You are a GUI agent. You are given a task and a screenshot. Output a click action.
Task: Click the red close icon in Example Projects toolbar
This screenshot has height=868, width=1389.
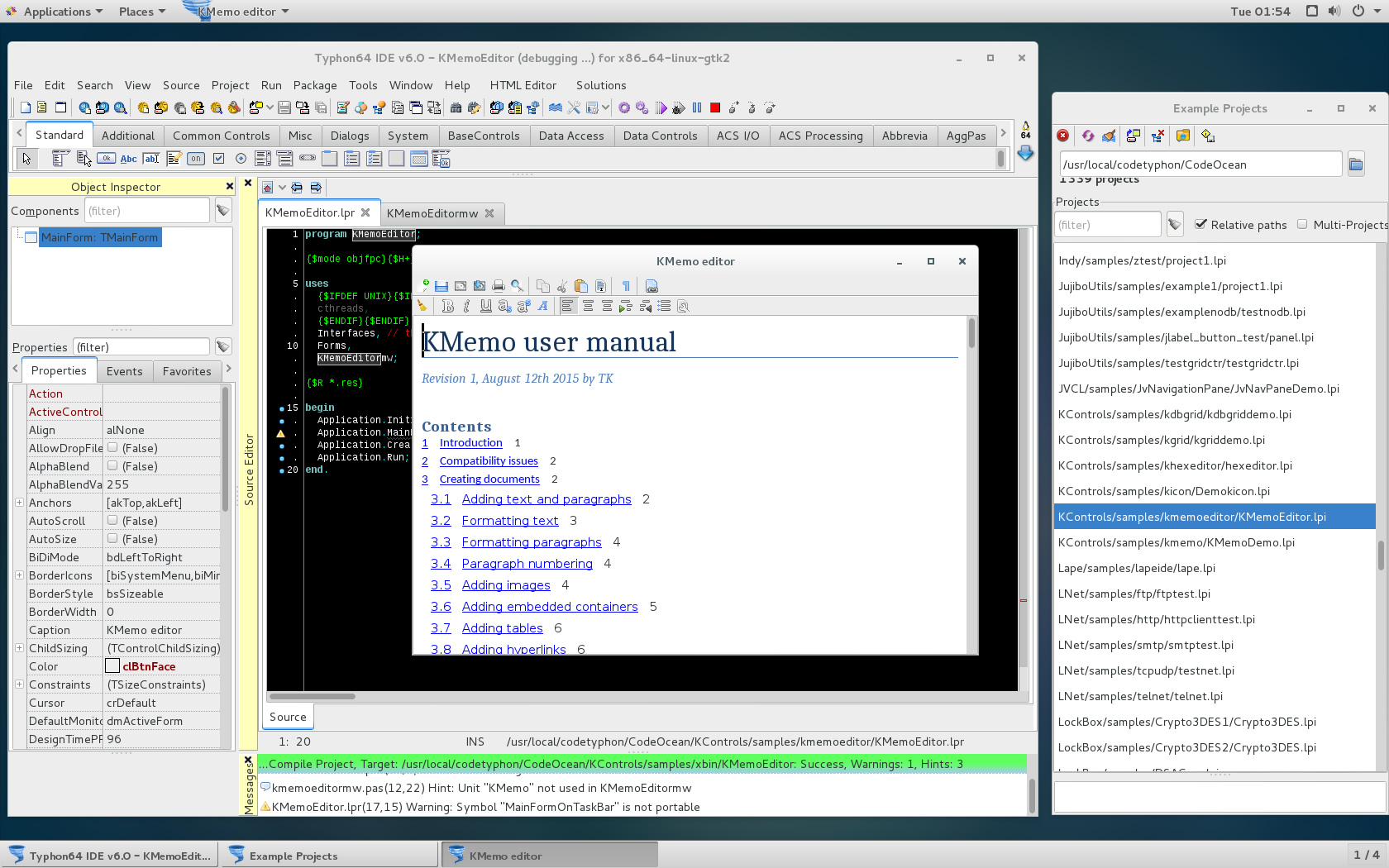click(x=1063, y=136)
